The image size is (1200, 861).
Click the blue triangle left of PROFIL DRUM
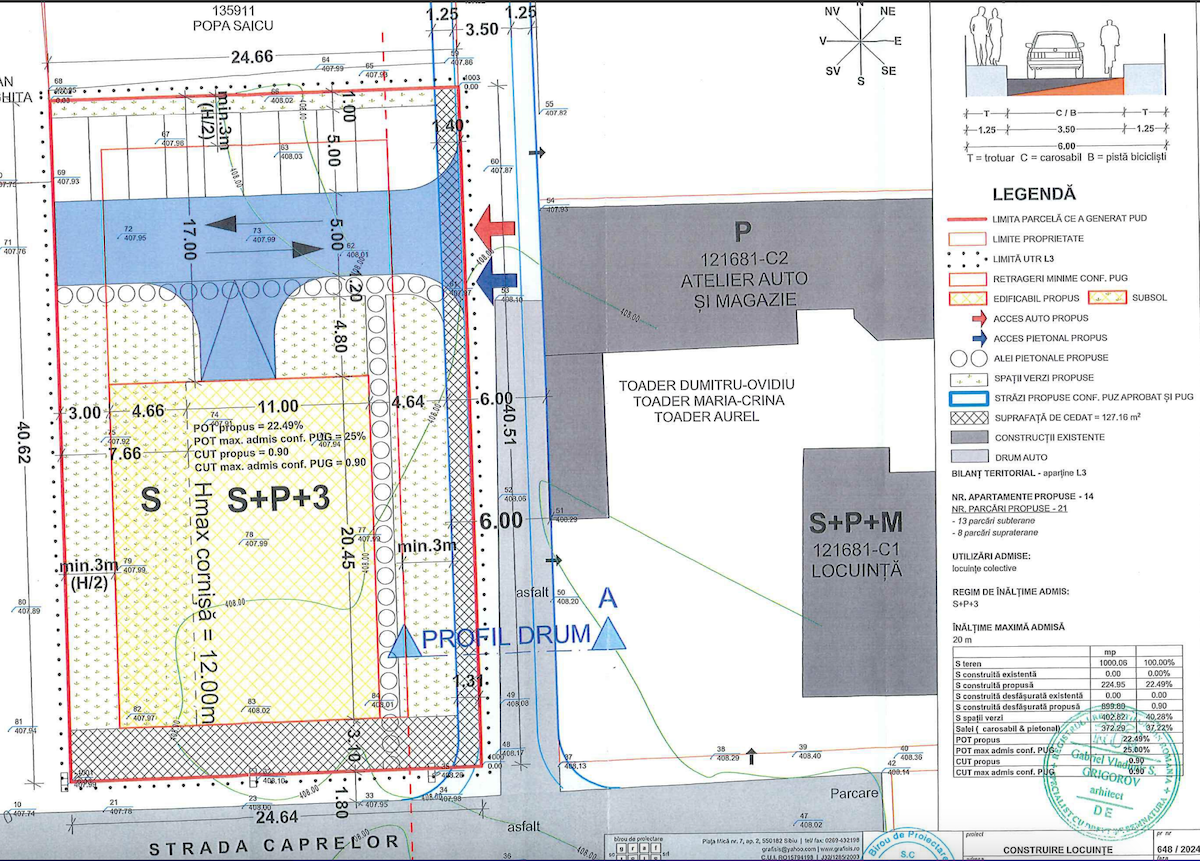click(x=404, y=639)
